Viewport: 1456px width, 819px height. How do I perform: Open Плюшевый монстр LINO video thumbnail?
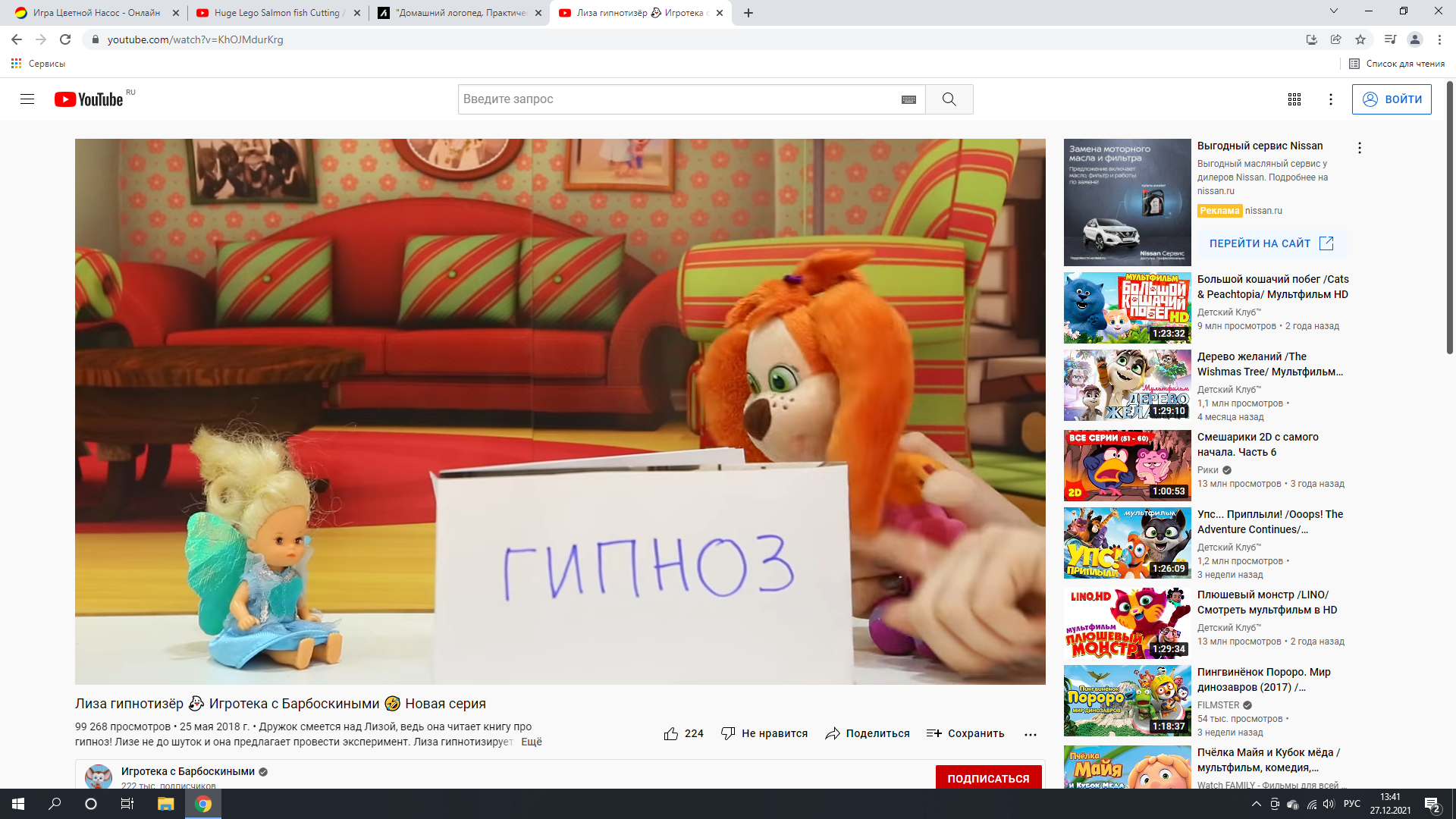(x=1127, y=623)
